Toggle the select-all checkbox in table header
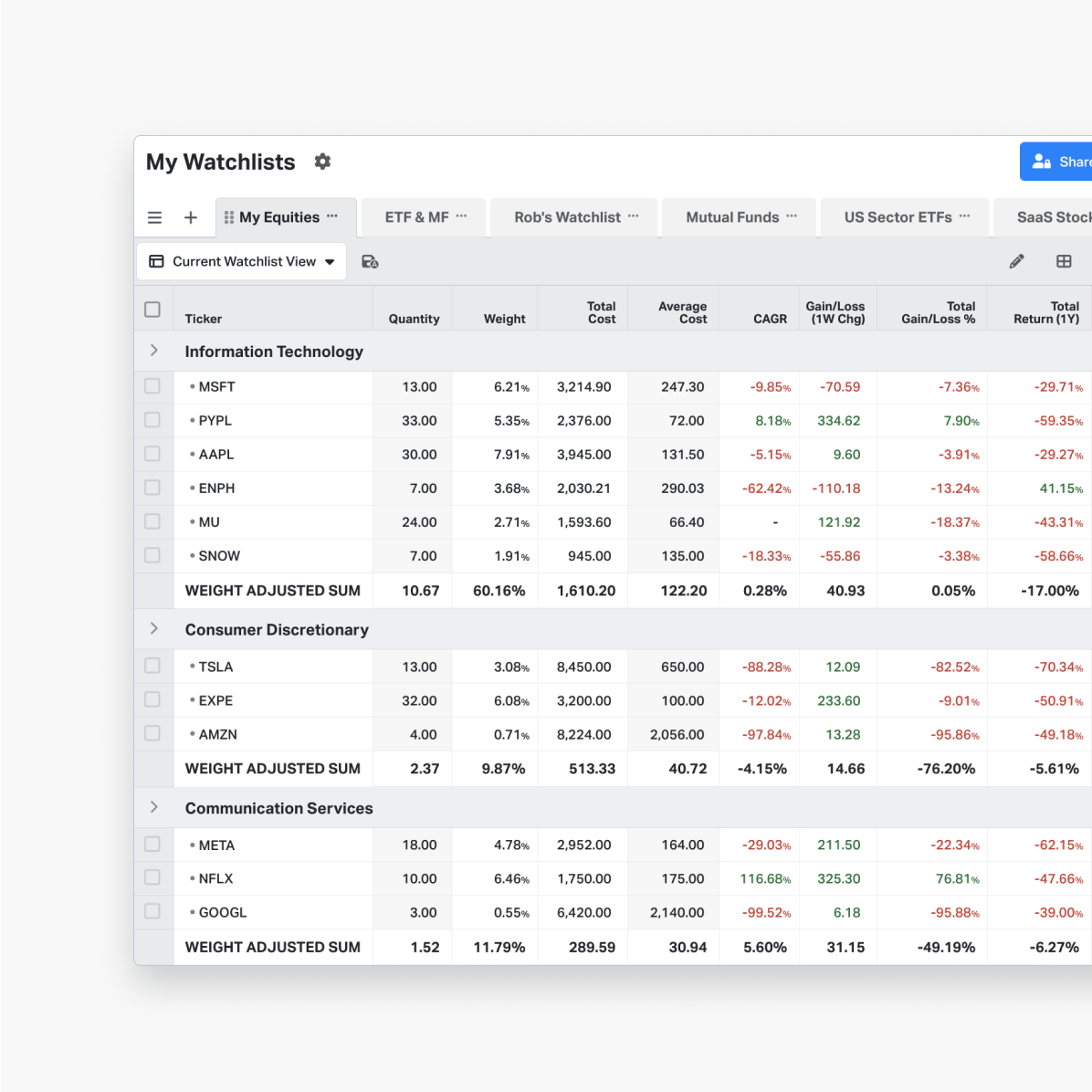Viewport: 1092px width, 1092px height. coord(152,310)
